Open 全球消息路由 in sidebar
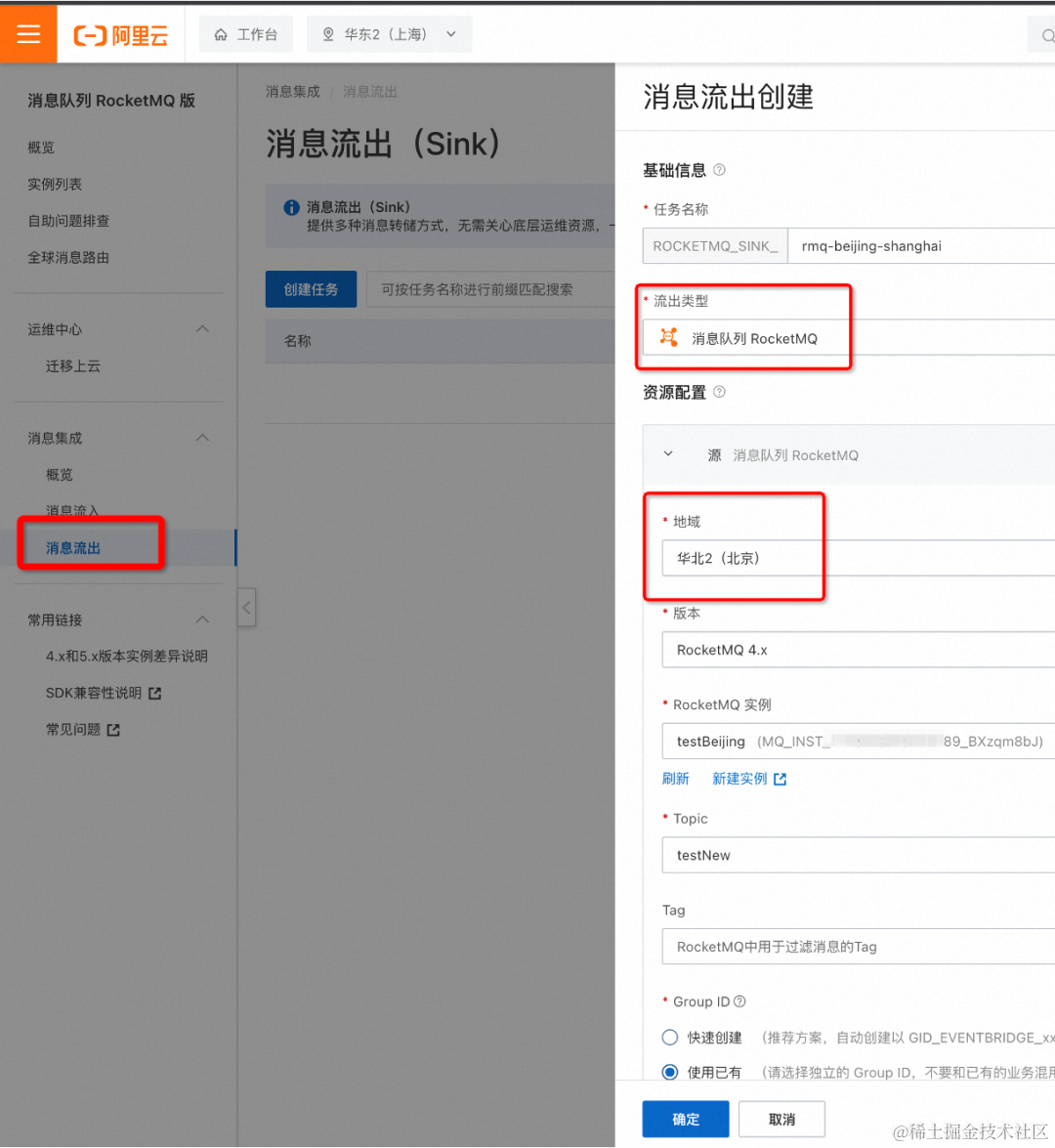The image size is (1055, 1148). (68, 258)
